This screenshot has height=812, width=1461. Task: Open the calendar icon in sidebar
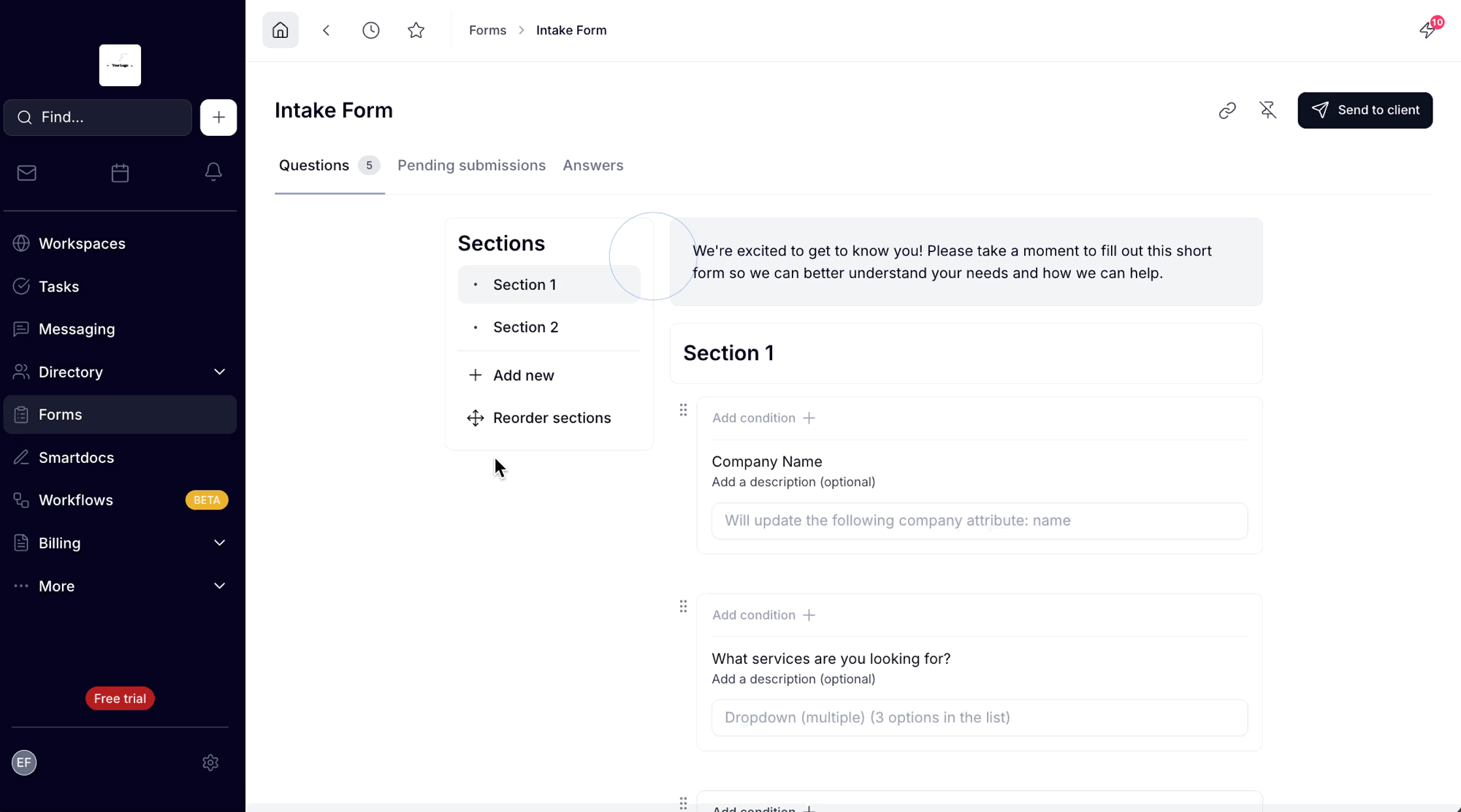click(x=120, y=173)
